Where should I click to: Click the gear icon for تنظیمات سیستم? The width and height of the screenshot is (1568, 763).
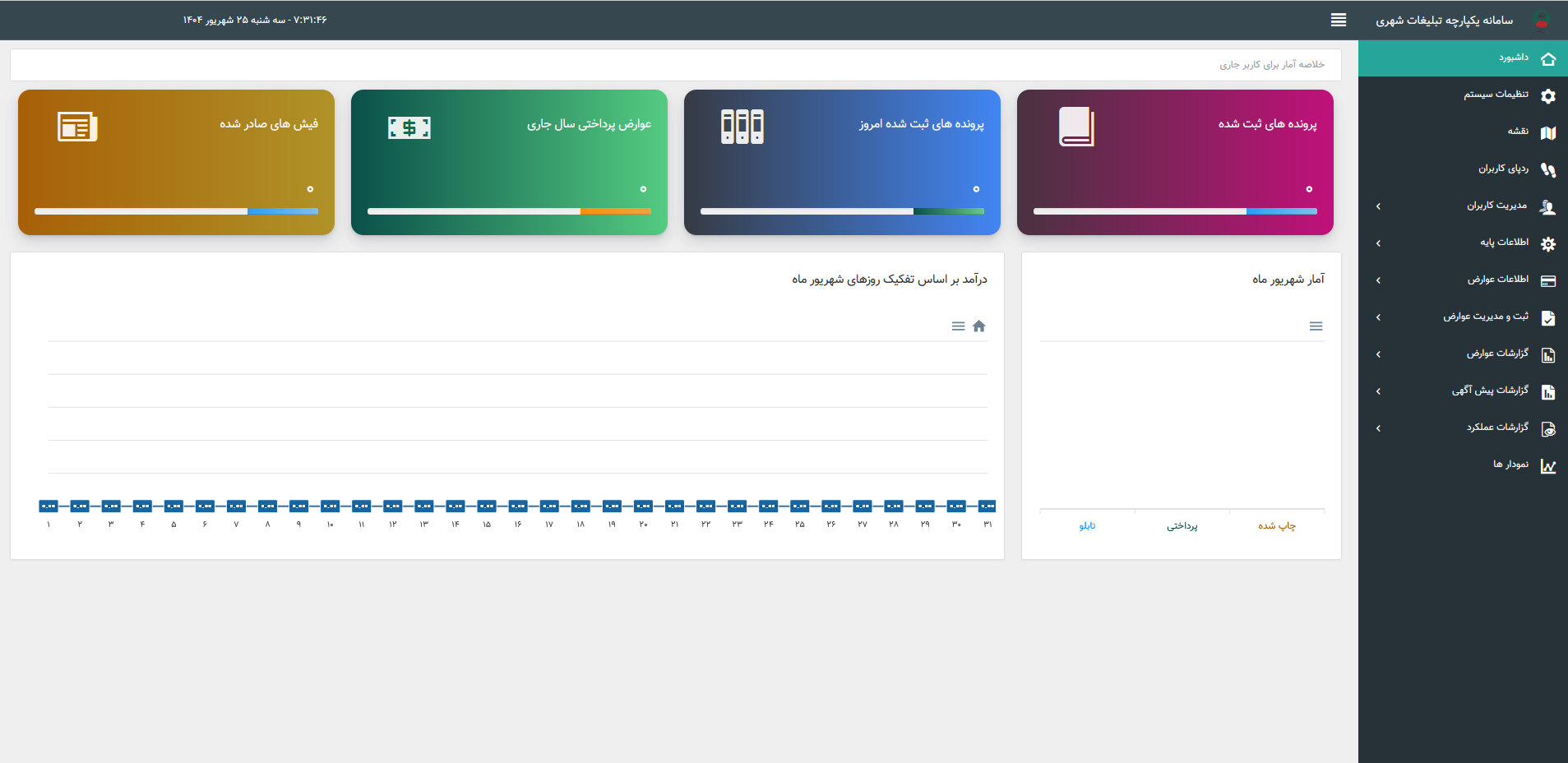[x=1547, y=96]
